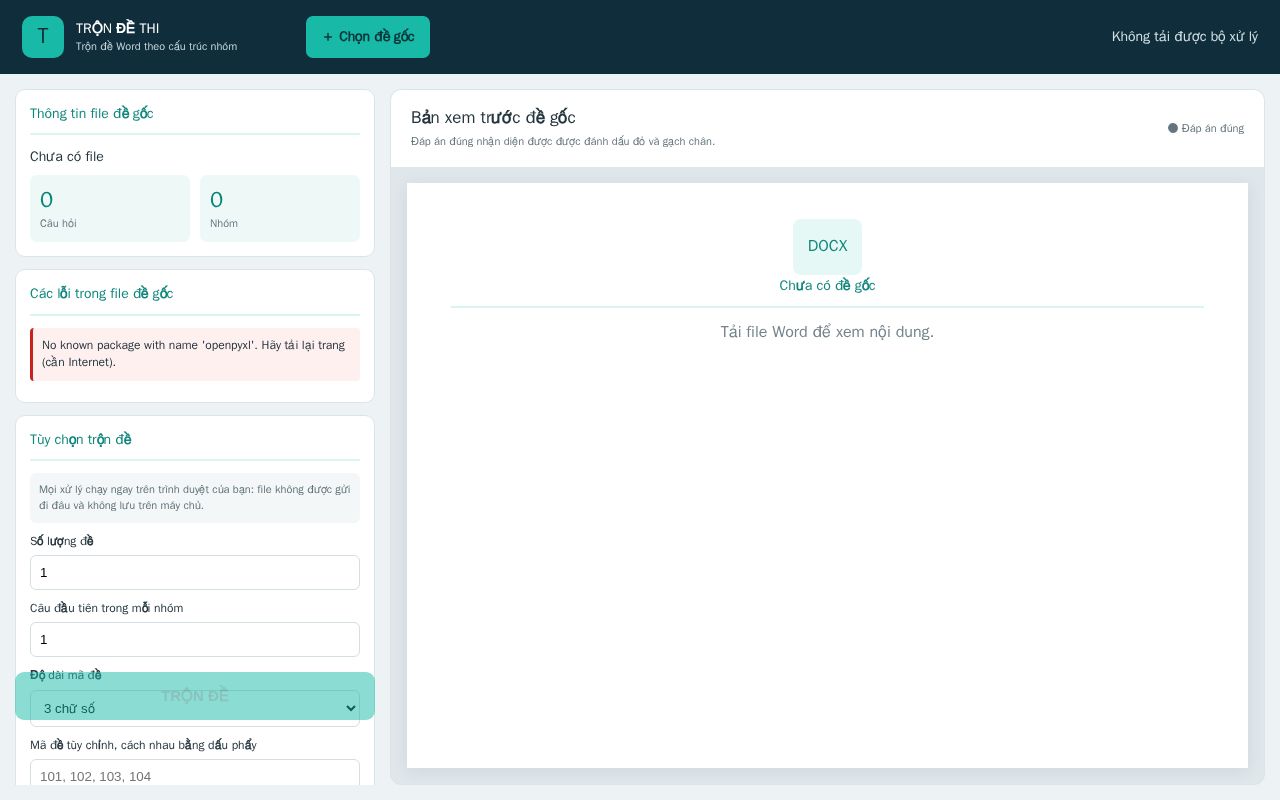
Task: Click the Câu hỏi count card
Action: (110, 208)
